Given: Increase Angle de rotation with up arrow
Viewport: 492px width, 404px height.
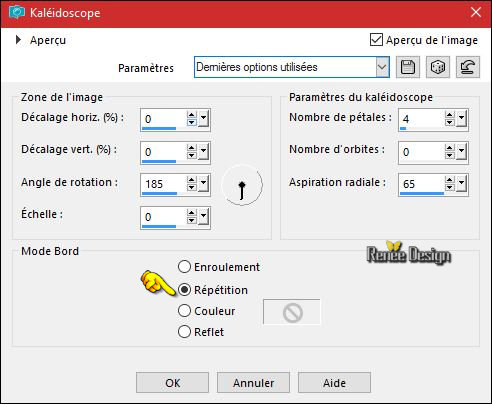Looking at the screenshot, I should (x=191, y=180).
